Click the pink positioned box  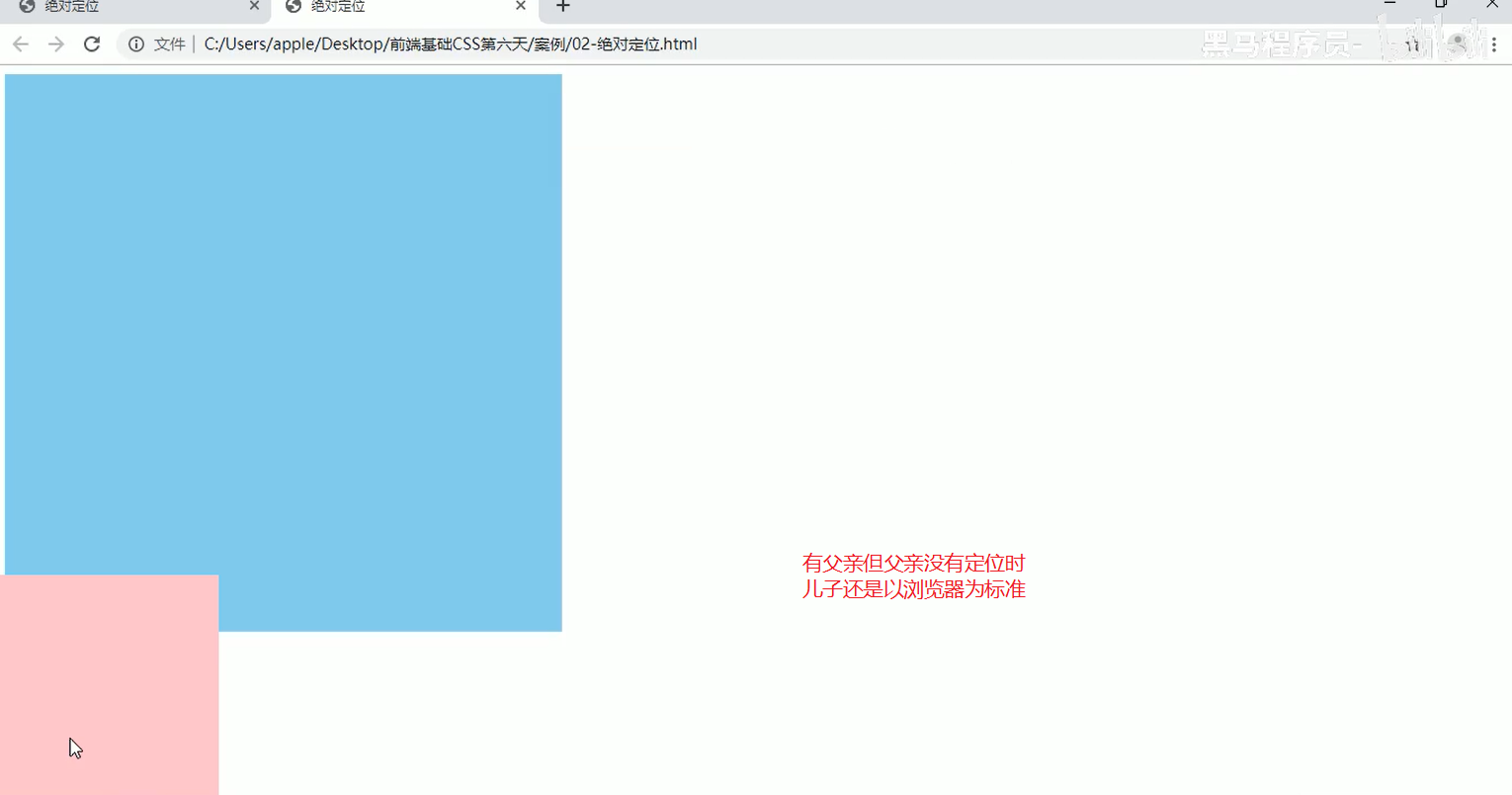coord(109,682)
